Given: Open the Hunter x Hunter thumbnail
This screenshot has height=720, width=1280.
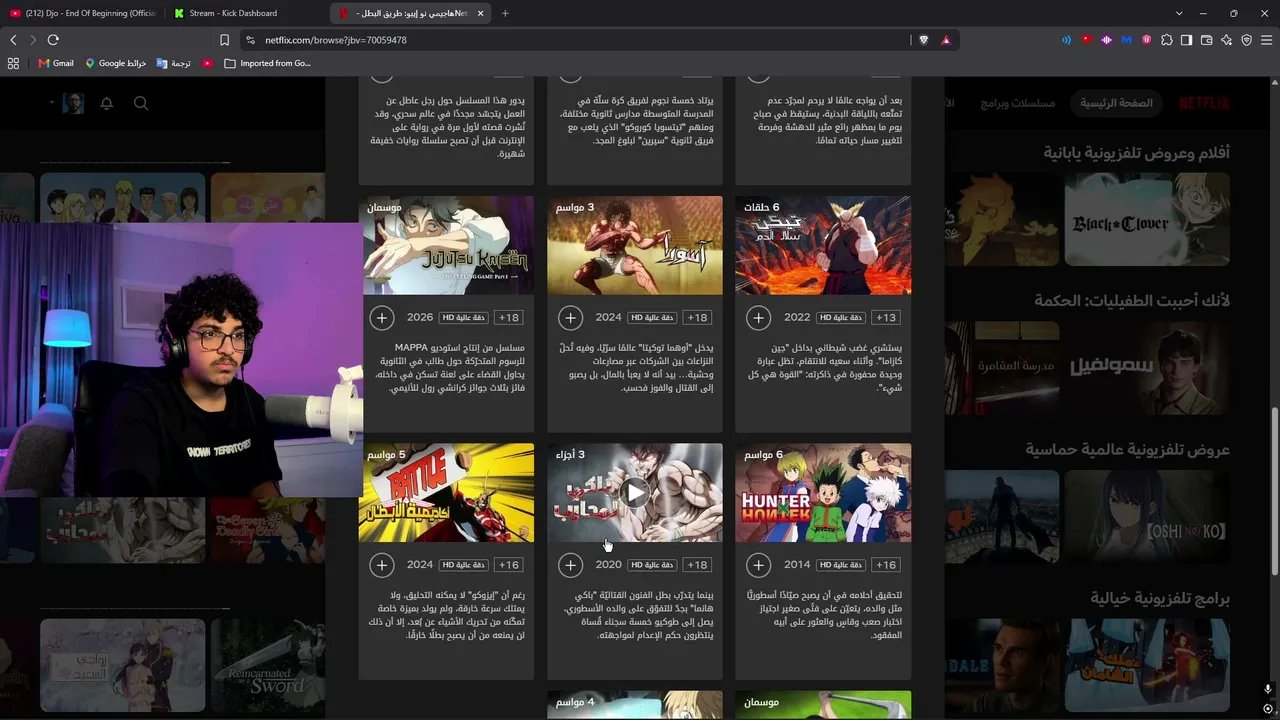Looking at the screenshot, I should tap(823, 492).
